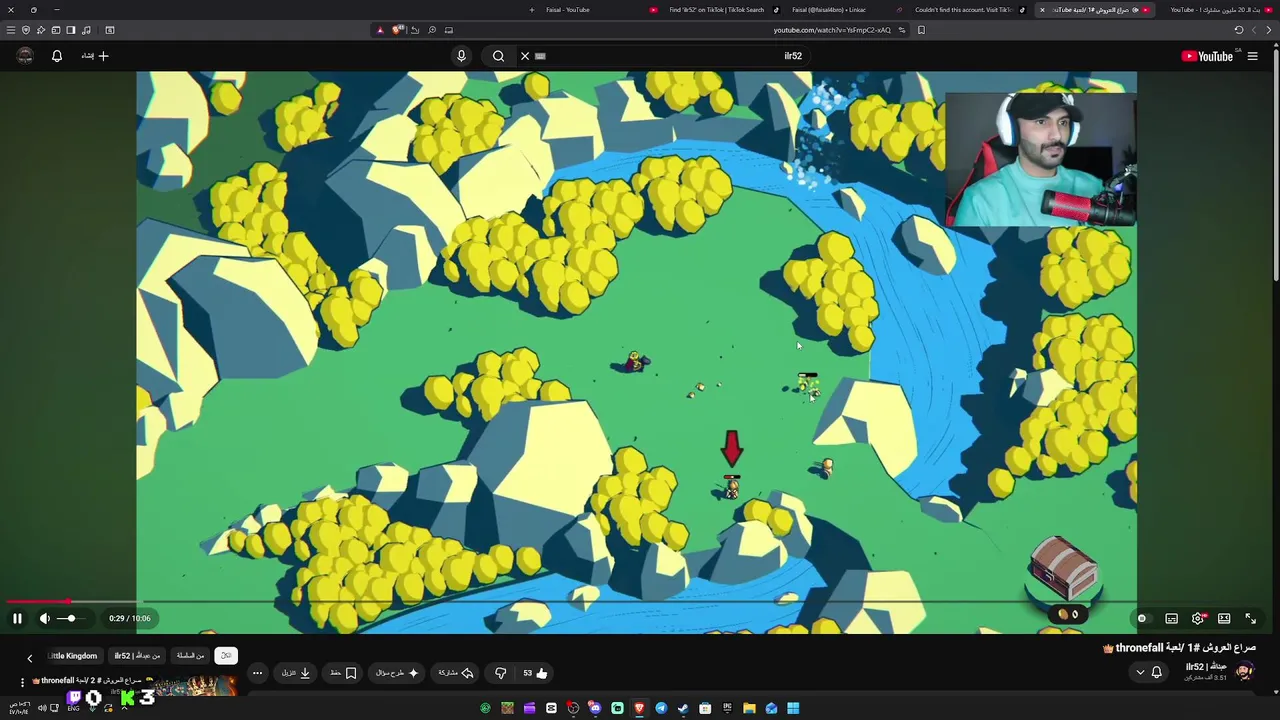Open the ilr52 channel avatar

1244,672
